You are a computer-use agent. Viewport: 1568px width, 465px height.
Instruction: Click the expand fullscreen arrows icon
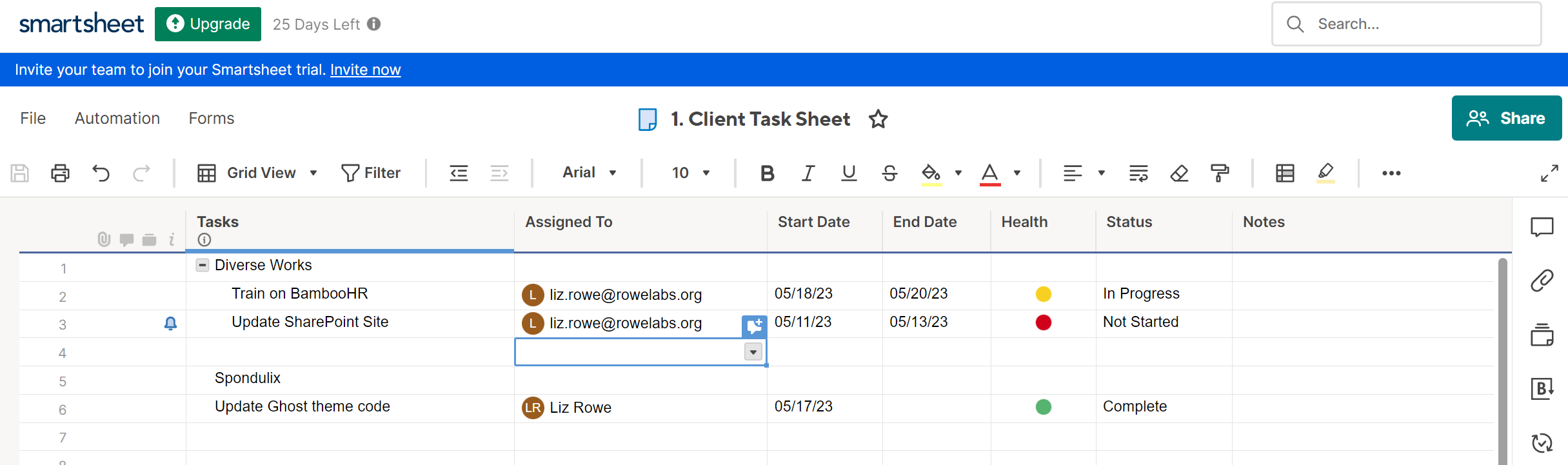point(1549,173)
